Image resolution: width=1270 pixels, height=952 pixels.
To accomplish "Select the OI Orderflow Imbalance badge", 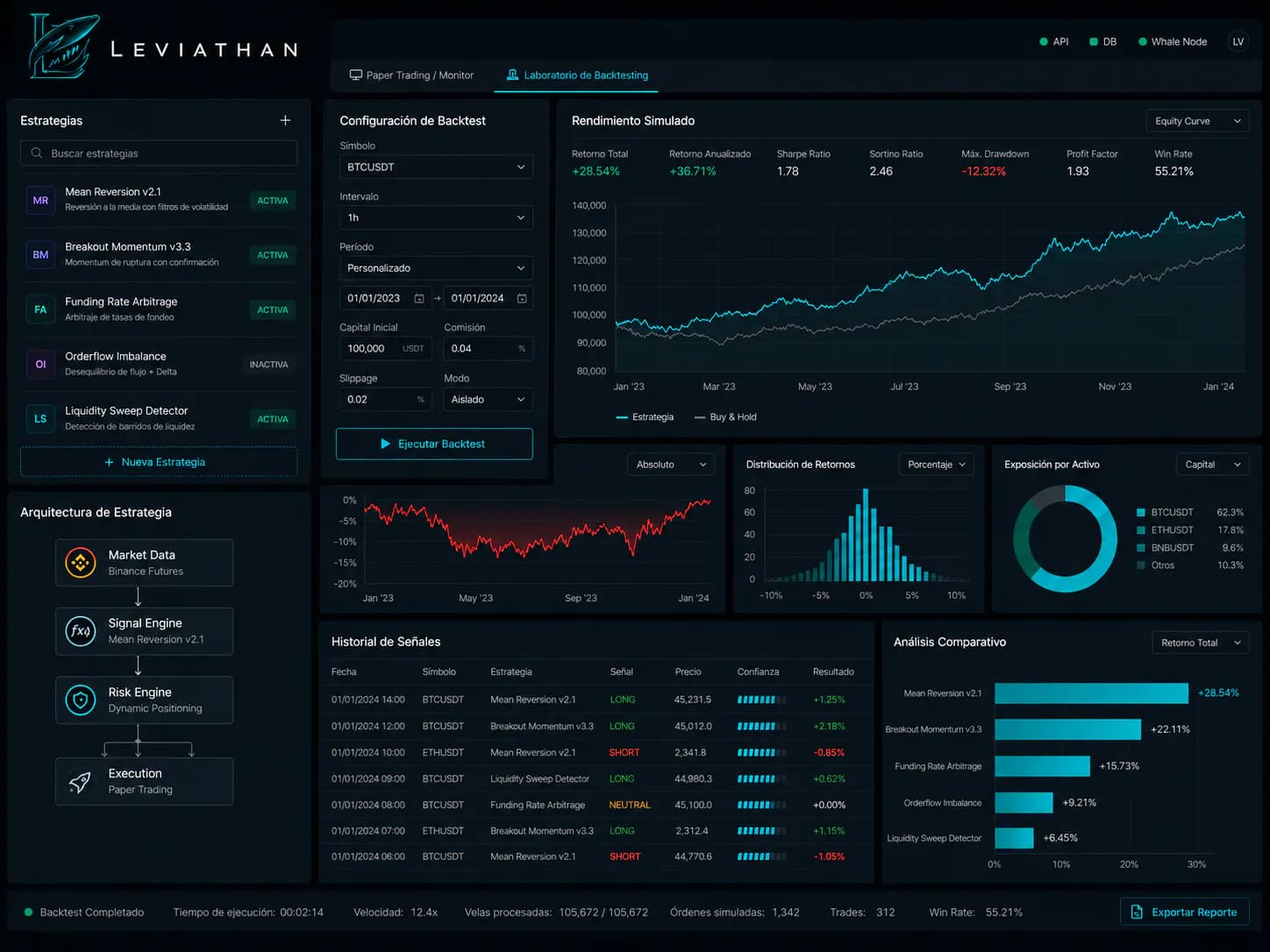I will [x=40, y=364].
